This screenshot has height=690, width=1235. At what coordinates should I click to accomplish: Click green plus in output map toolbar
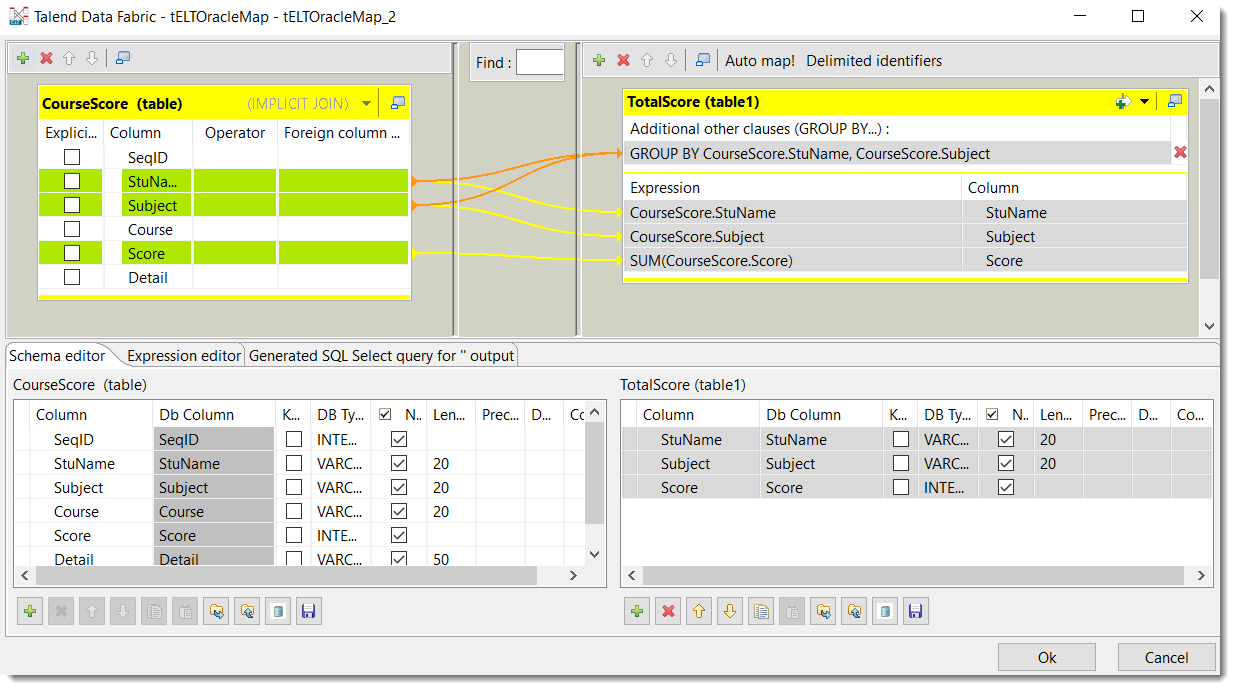(x=599, y=60)
